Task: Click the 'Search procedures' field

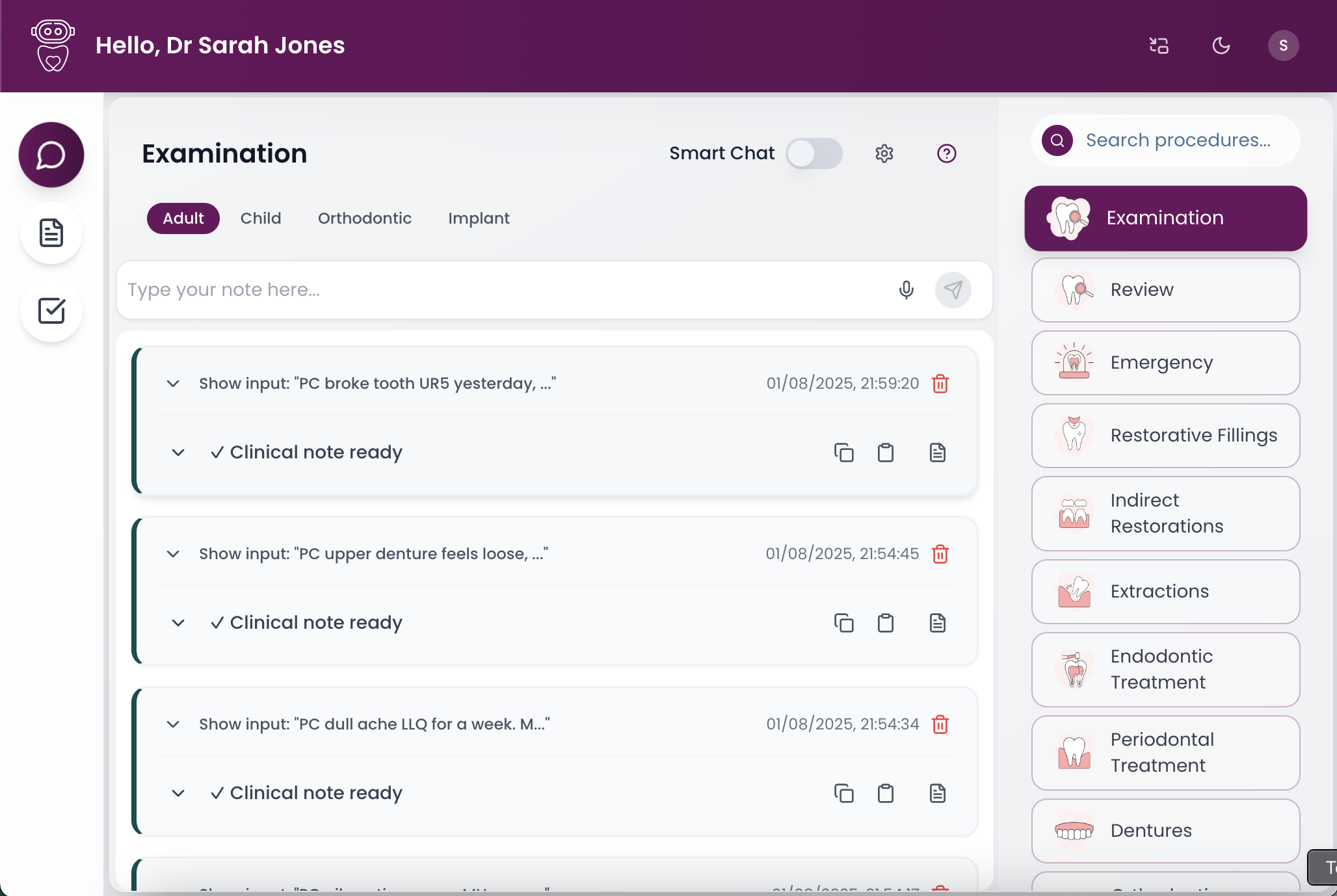Action: point(1177,140)
